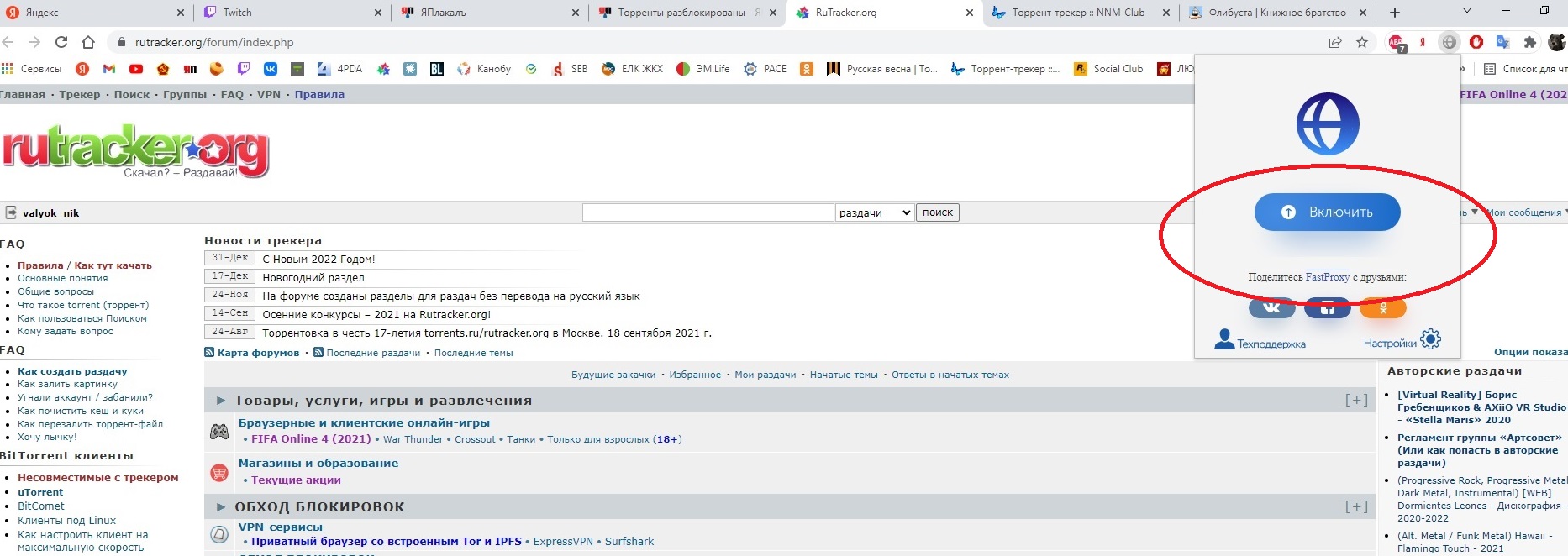This screenshot has height=556, width=1568.
Task: Open the Gmail bookmark icon
Action: [109, 69]
